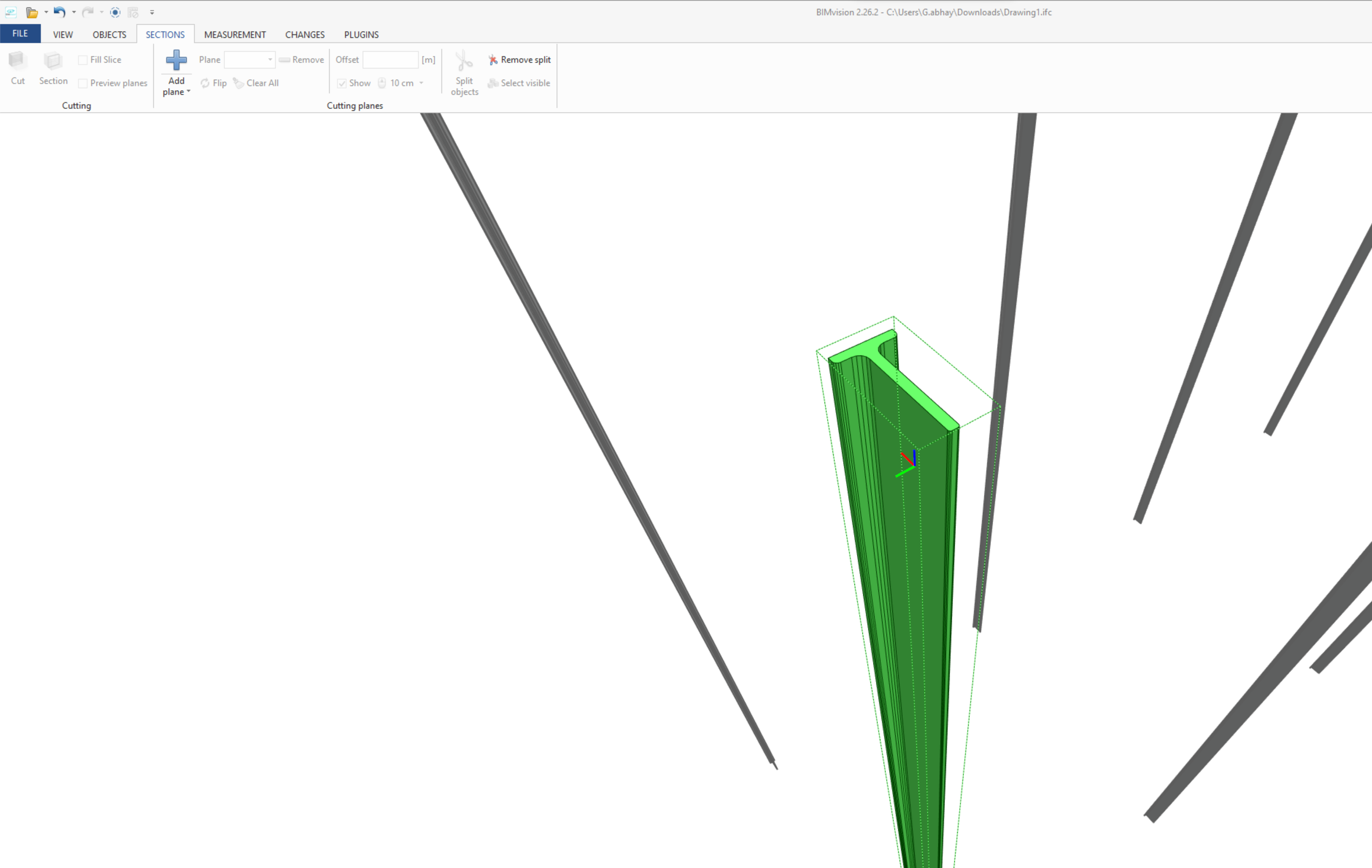1372x868 pixels.
Task: Toggle Preview planes on
Action: point(83,83)
